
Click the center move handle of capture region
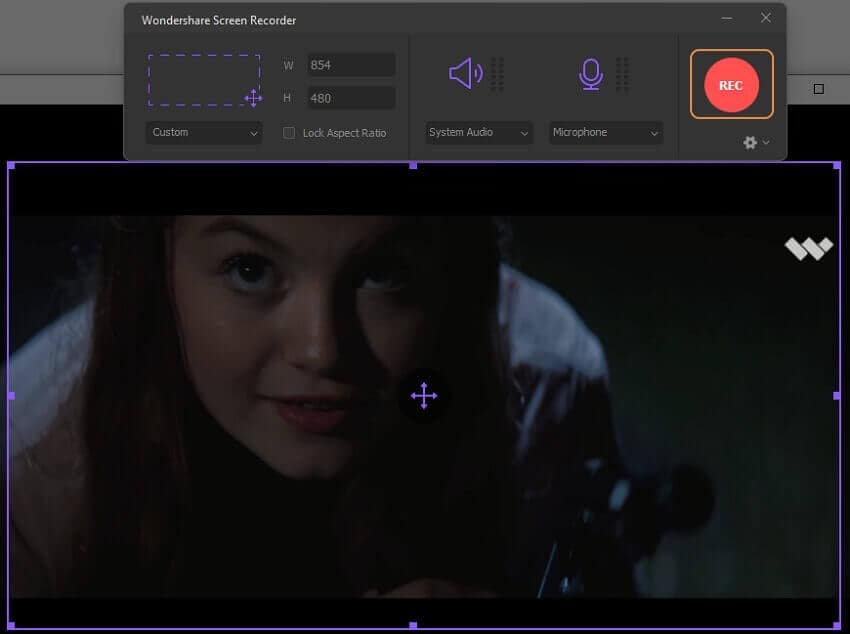[x=424, y=396]
